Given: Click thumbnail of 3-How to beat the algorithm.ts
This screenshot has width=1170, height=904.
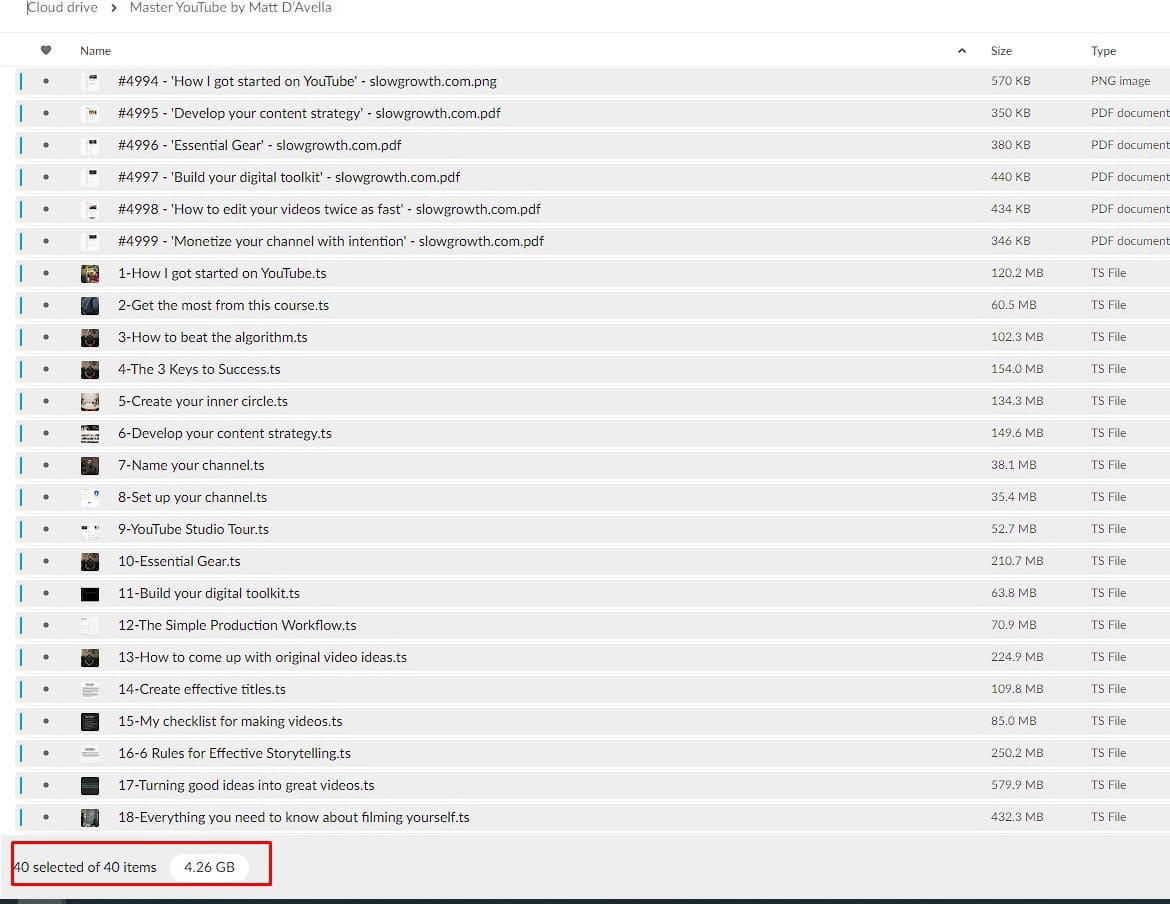Looking at the screenshot, I should [90, 338].
